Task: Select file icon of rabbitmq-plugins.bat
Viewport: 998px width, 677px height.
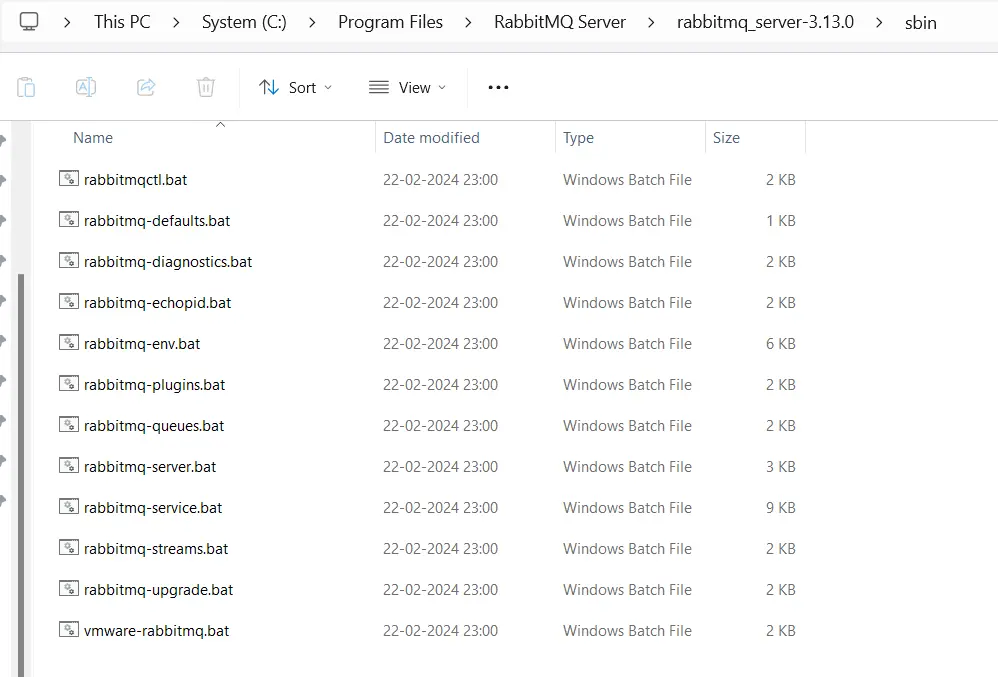Action: (69, 384)
